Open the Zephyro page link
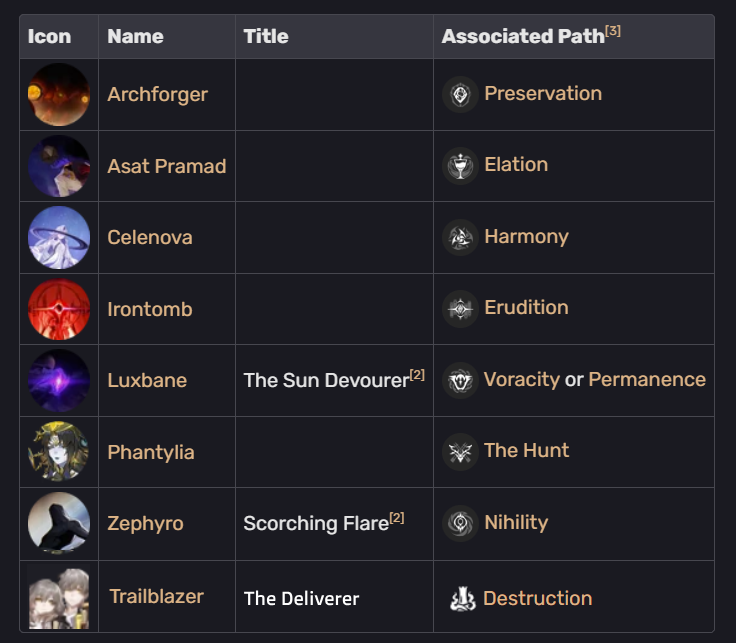 (x=145, y=523)
